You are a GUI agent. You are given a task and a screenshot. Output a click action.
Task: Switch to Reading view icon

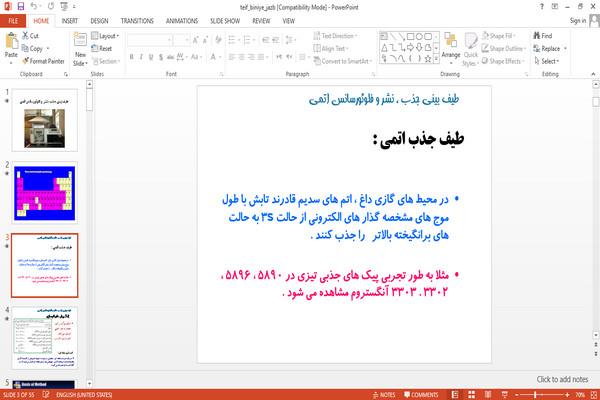pos(488,395)
